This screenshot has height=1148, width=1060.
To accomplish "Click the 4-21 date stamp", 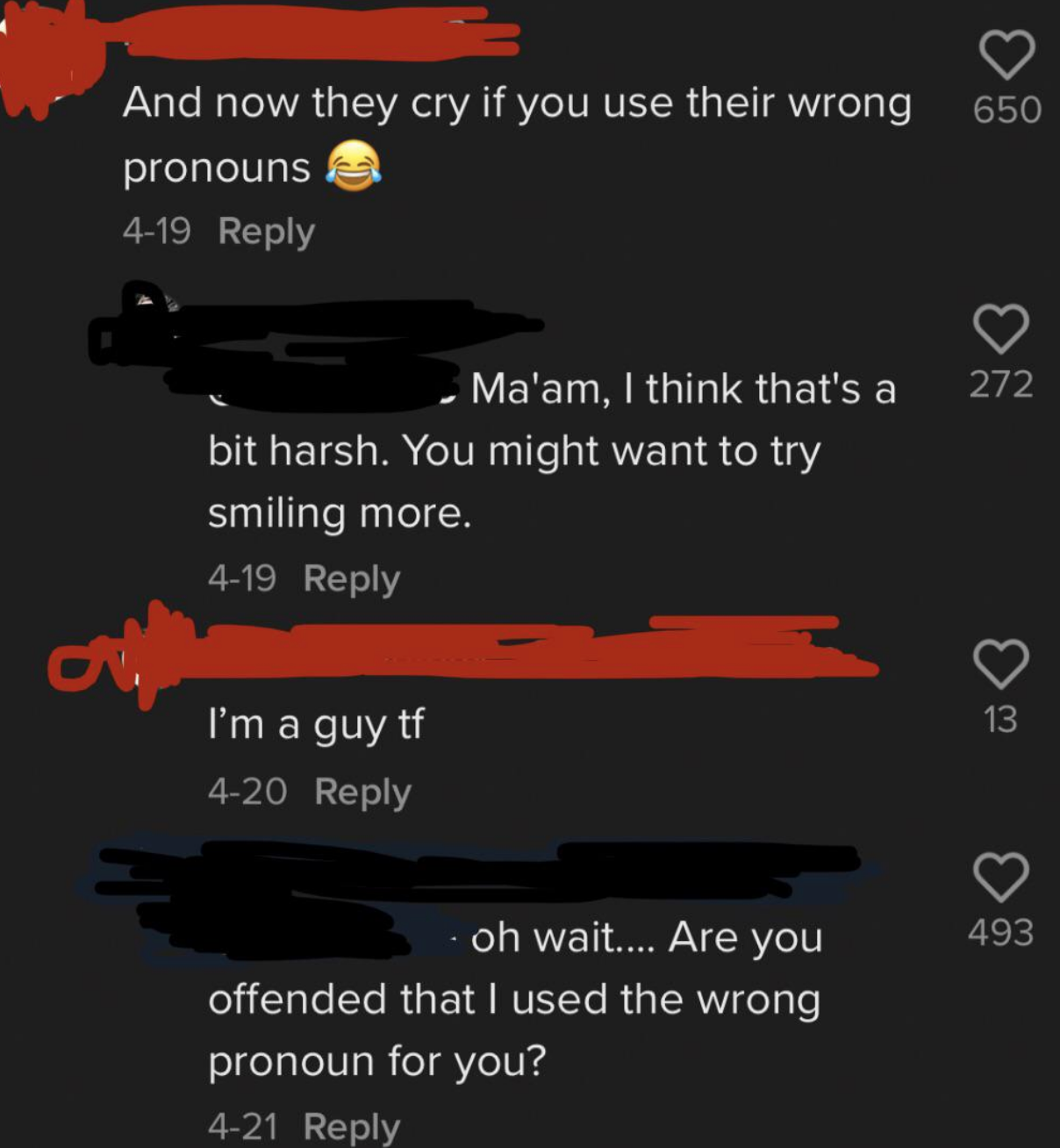I will click(242, 1126).
